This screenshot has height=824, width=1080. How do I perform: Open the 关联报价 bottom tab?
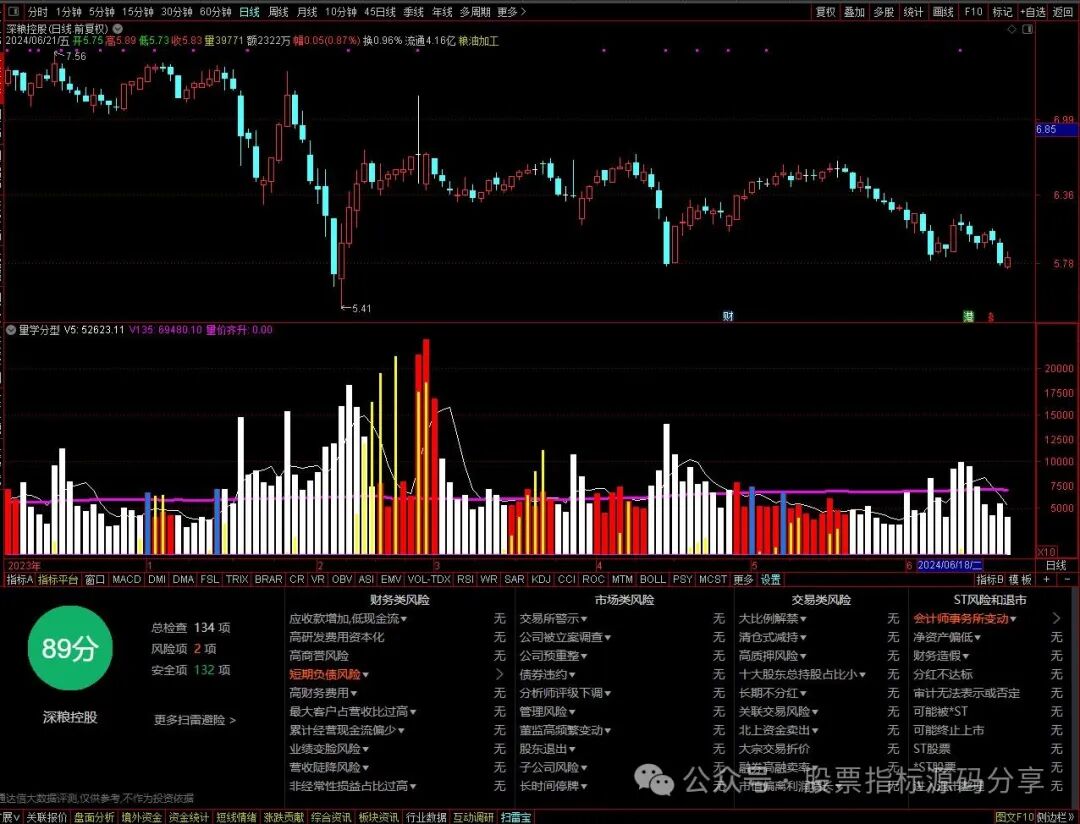(47, 817)
